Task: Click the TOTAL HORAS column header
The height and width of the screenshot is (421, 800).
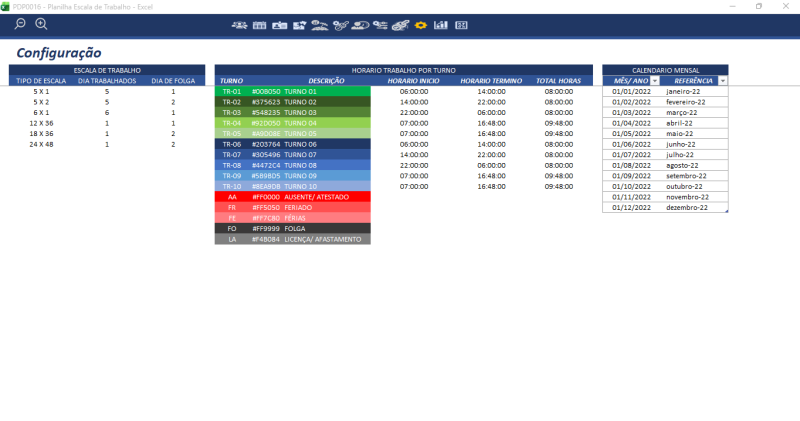Action: tap(559, 80)
